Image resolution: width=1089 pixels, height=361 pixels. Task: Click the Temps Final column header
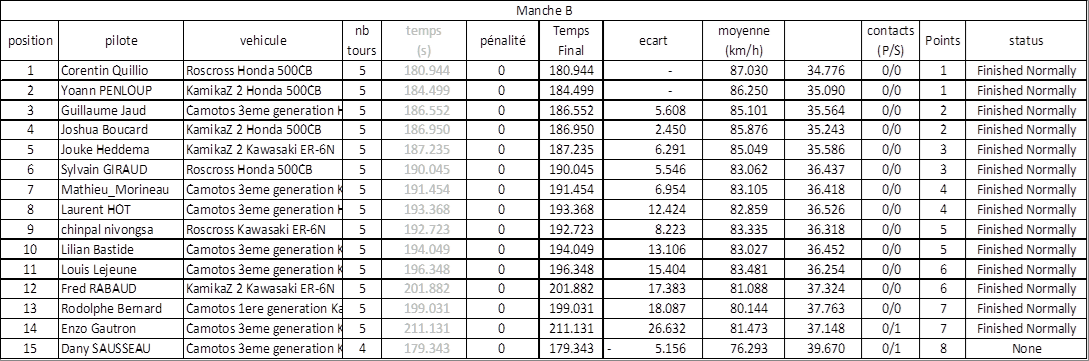click(570, 40)
